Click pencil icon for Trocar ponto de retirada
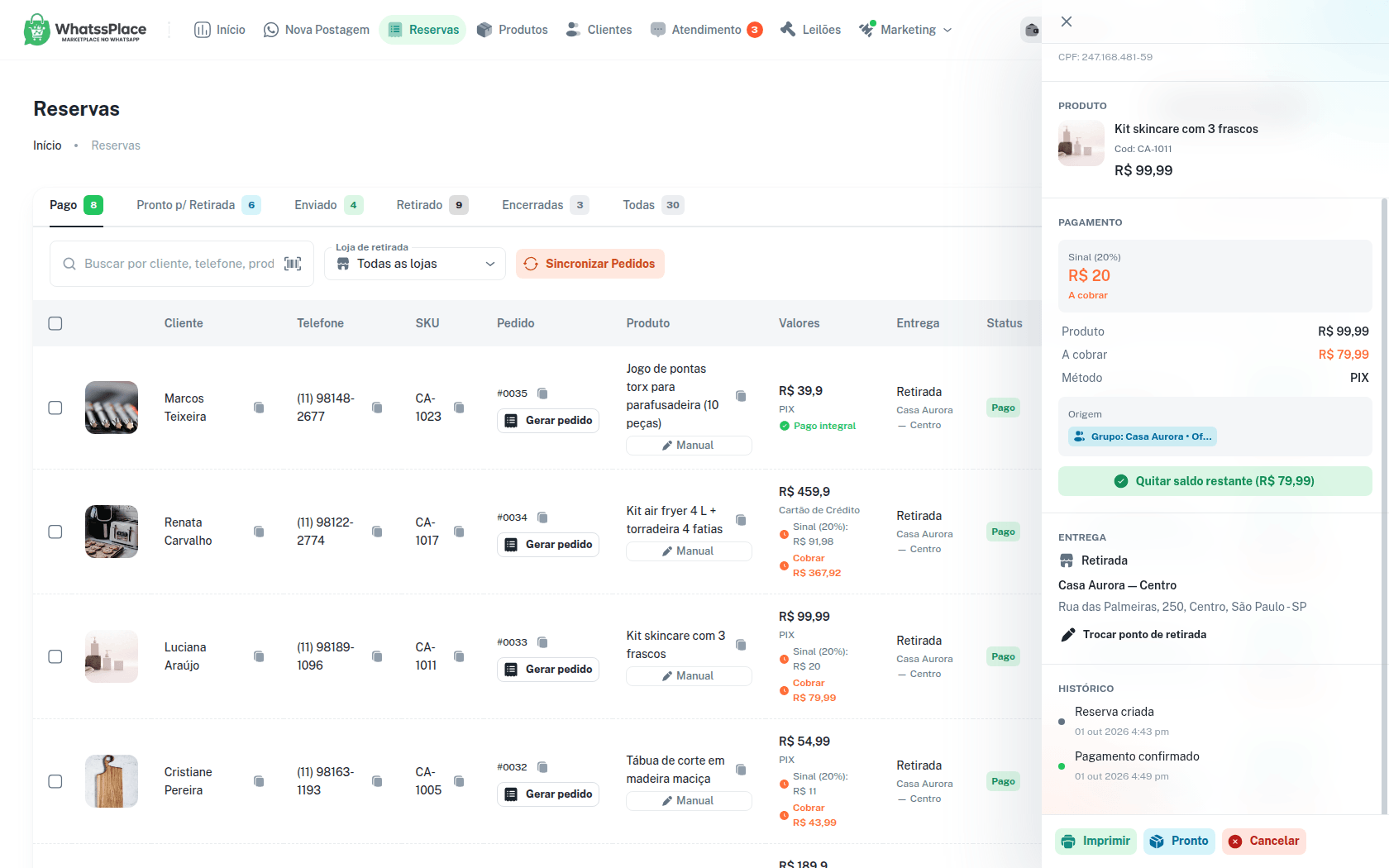The width and height of the screenshot is (1389, 868). point(1067,635)
